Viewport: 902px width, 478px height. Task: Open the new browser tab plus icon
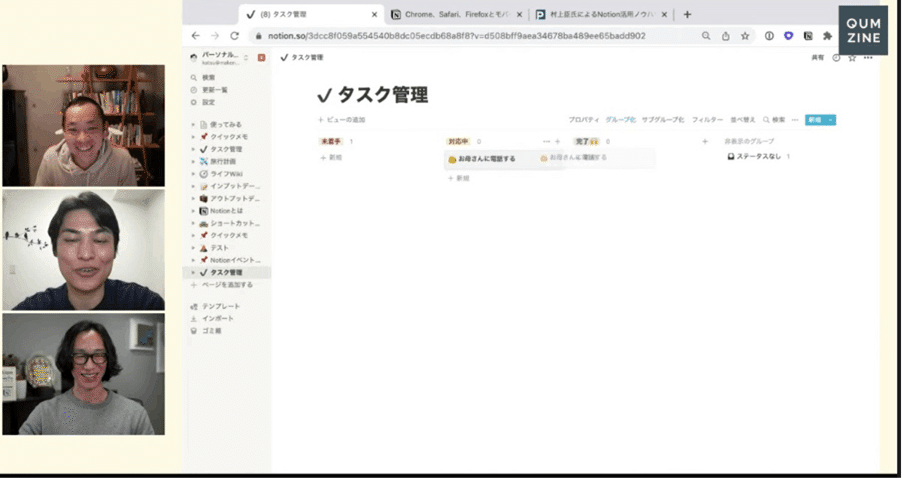(x=687, y=14)
